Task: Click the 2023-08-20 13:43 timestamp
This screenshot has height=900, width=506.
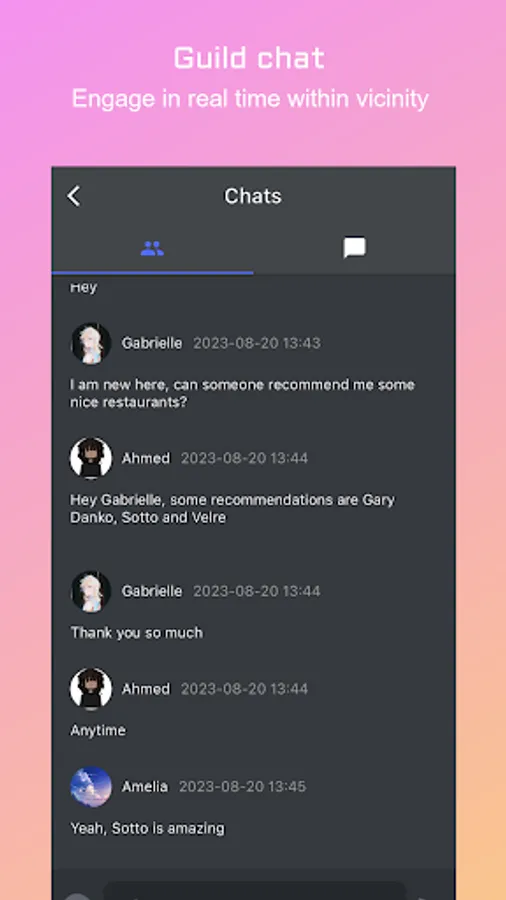Action: 256,343
